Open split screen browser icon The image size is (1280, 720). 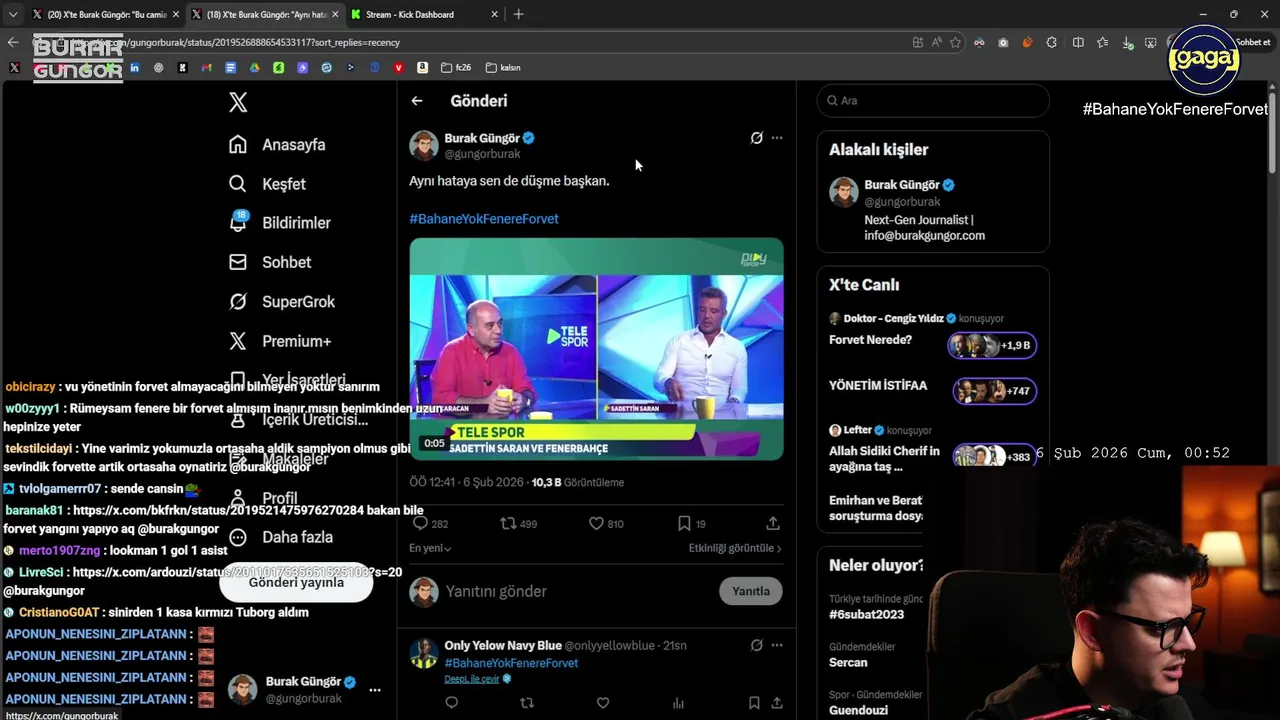[1078, 42]
